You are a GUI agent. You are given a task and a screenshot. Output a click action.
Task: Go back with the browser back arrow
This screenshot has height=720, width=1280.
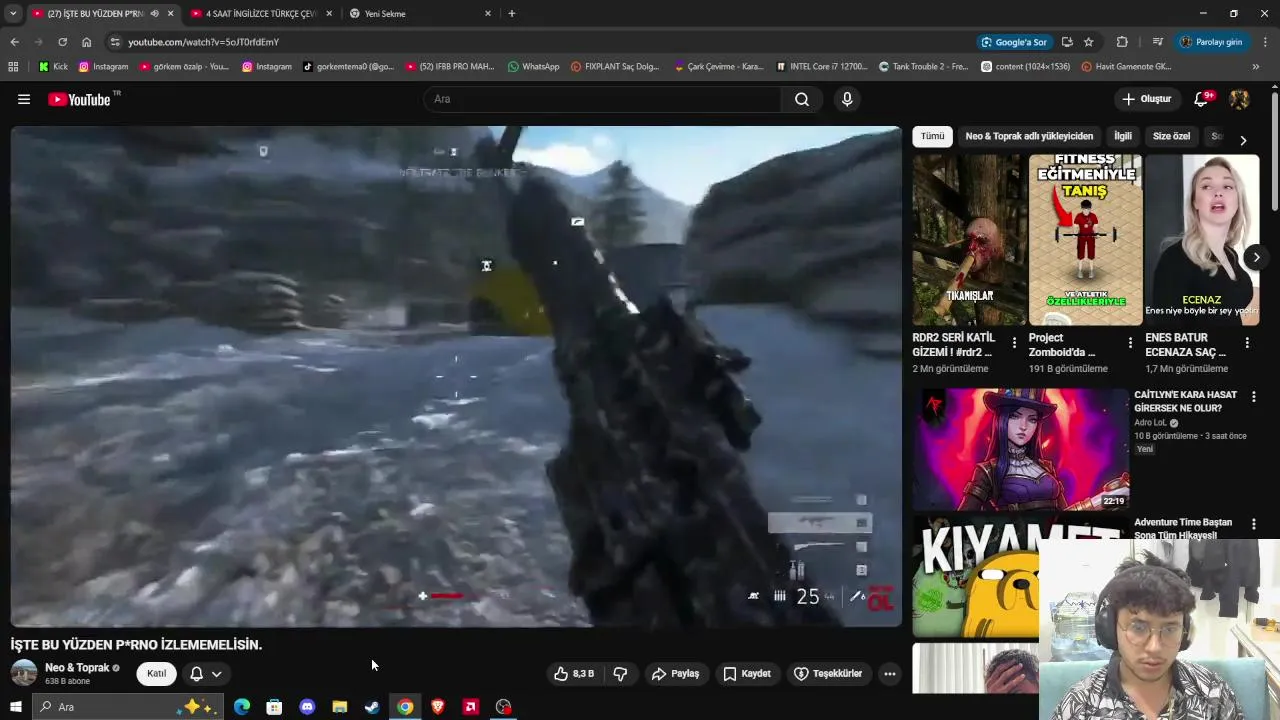click(x=14, y=42)
